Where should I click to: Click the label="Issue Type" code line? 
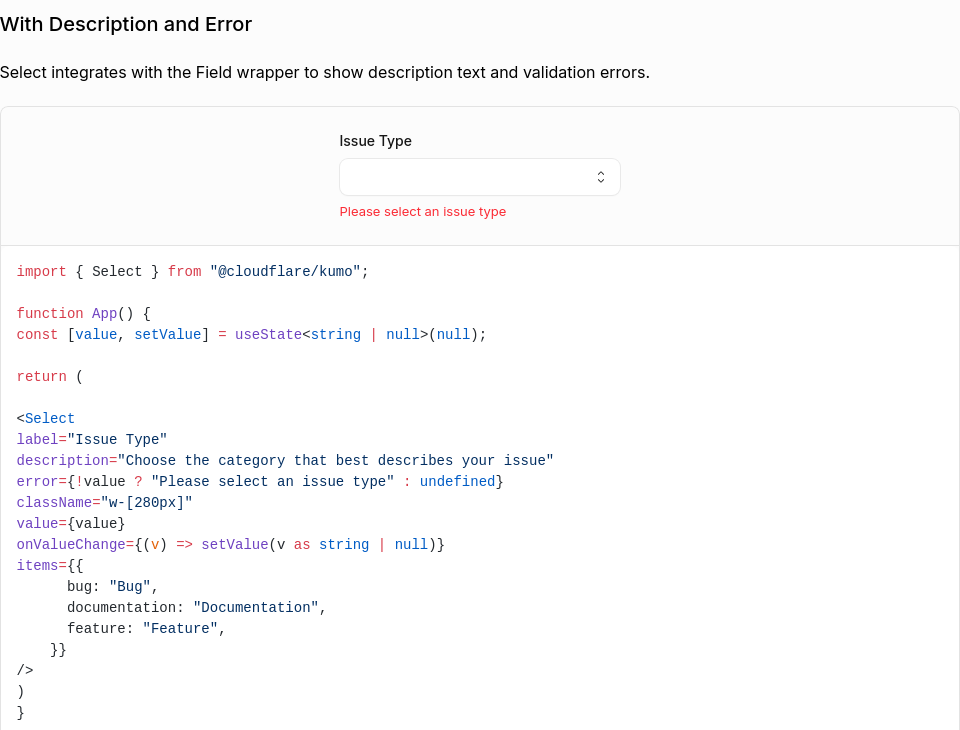[x=92, y=440]
